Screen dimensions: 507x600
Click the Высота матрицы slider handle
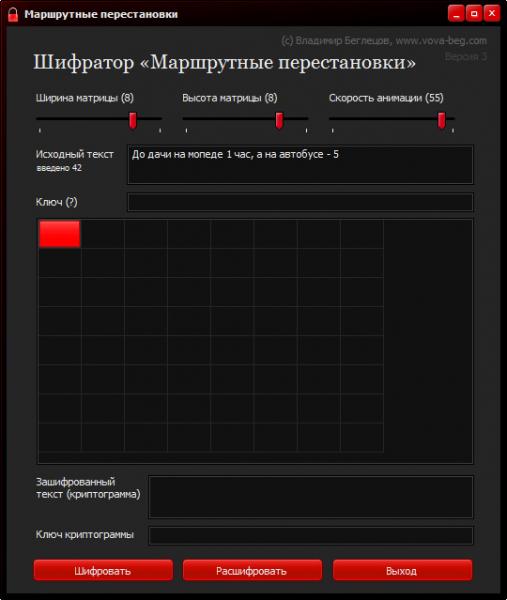[x=279, y=121]
